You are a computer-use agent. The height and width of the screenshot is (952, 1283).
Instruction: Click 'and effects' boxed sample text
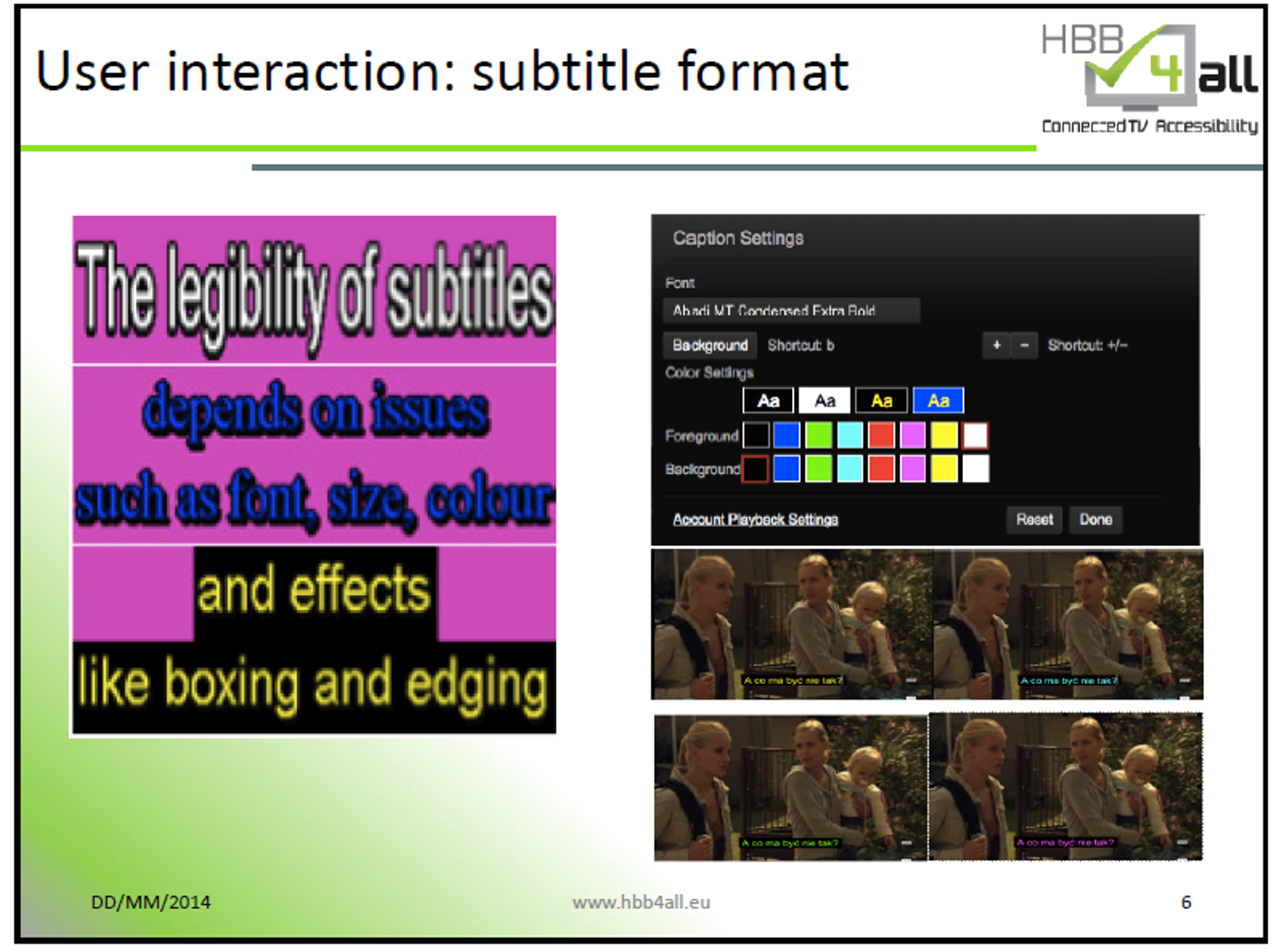tap(314, 590)
